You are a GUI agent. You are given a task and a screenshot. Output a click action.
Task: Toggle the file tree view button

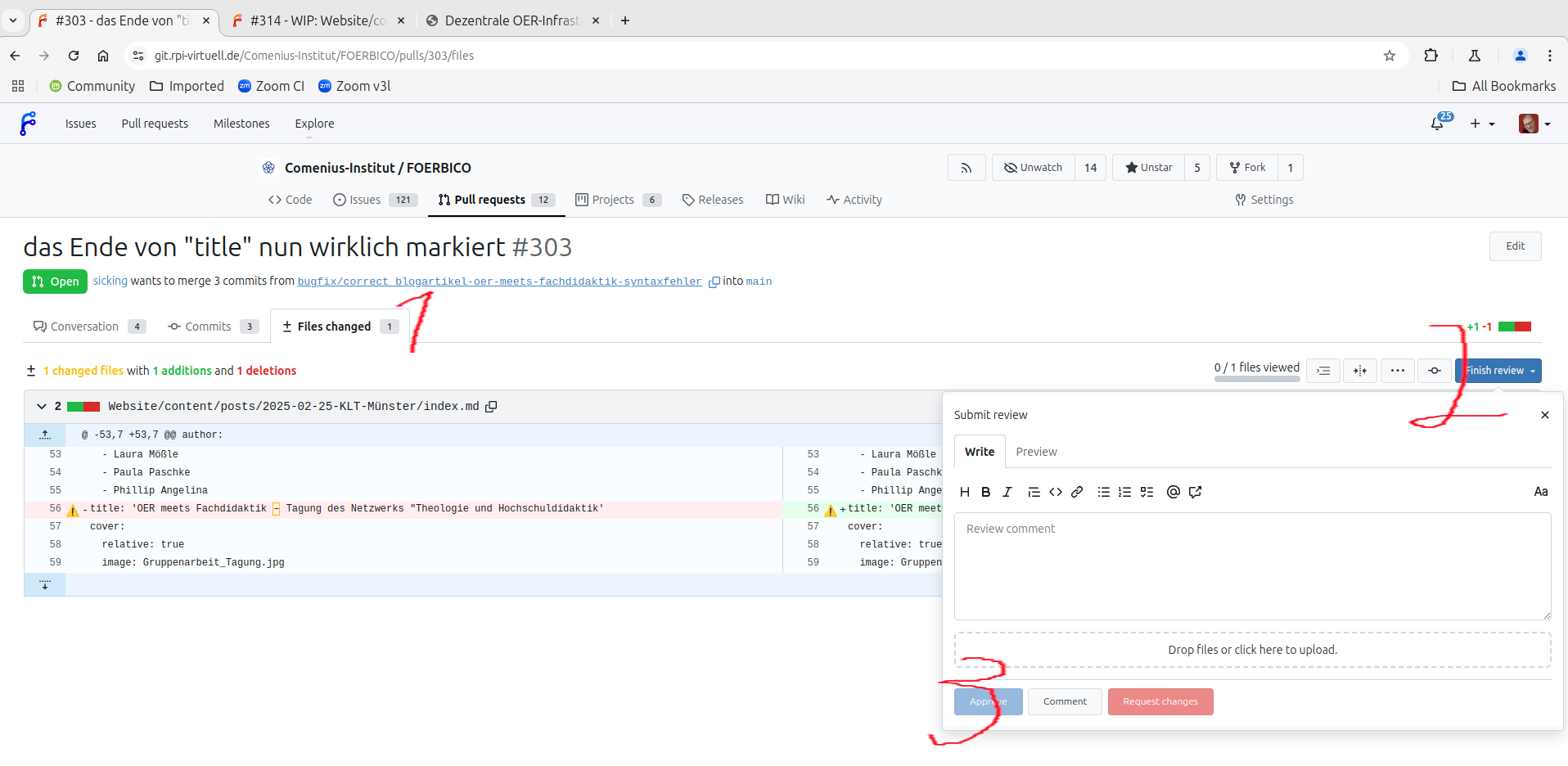[x=1323, y=371]
